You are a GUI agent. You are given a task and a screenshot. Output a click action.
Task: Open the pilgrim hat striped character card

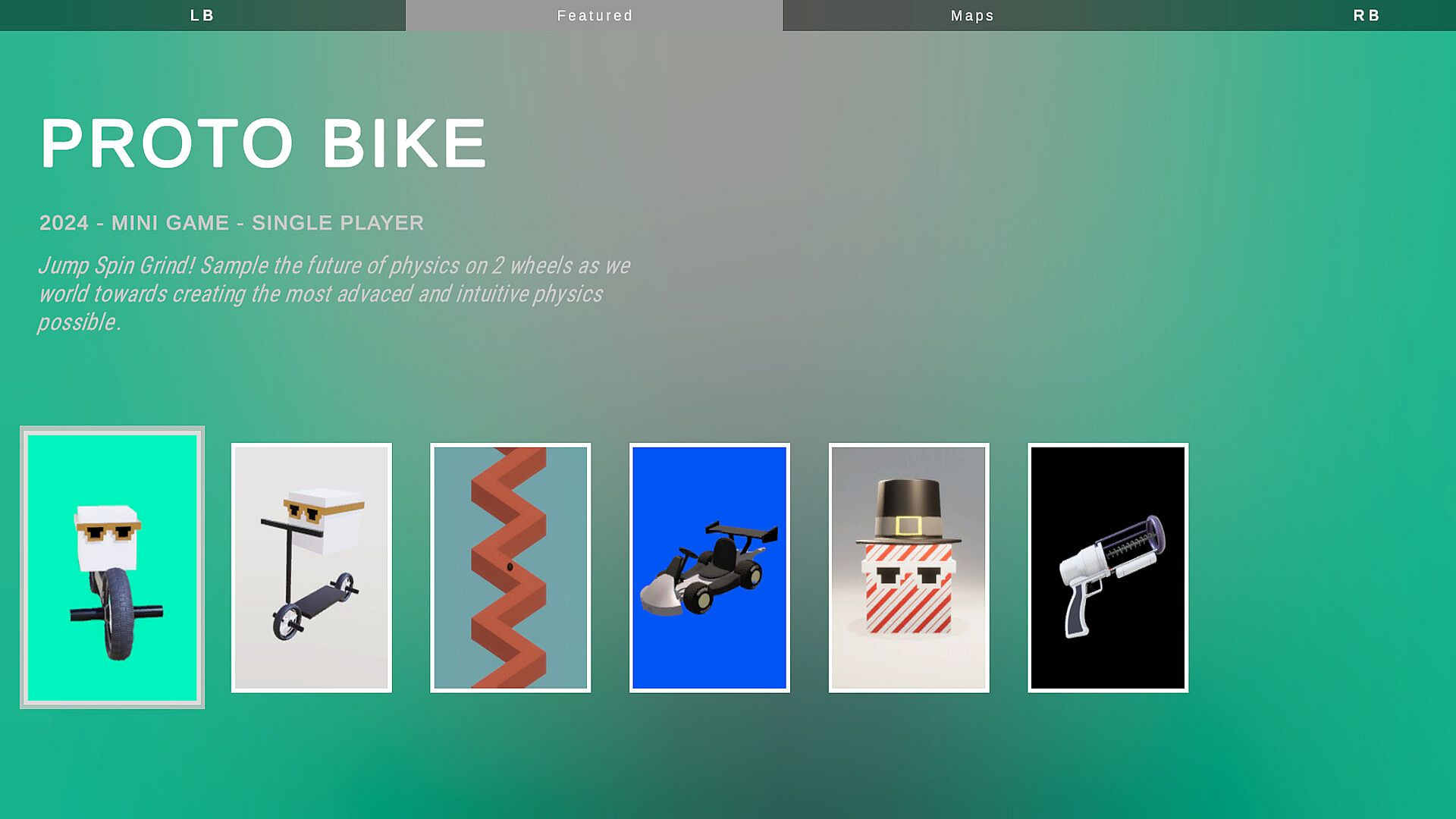pos(909,567)
